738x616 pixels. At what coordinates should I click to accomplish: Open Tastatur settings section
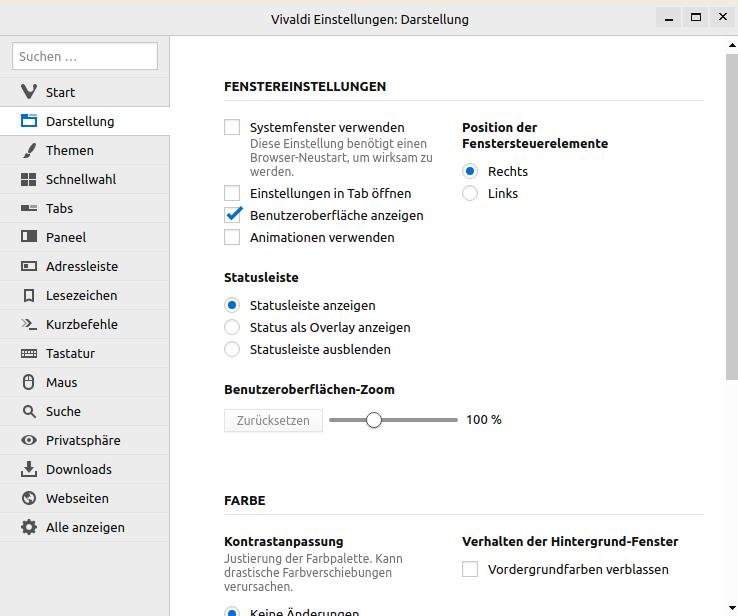[85, 353]
